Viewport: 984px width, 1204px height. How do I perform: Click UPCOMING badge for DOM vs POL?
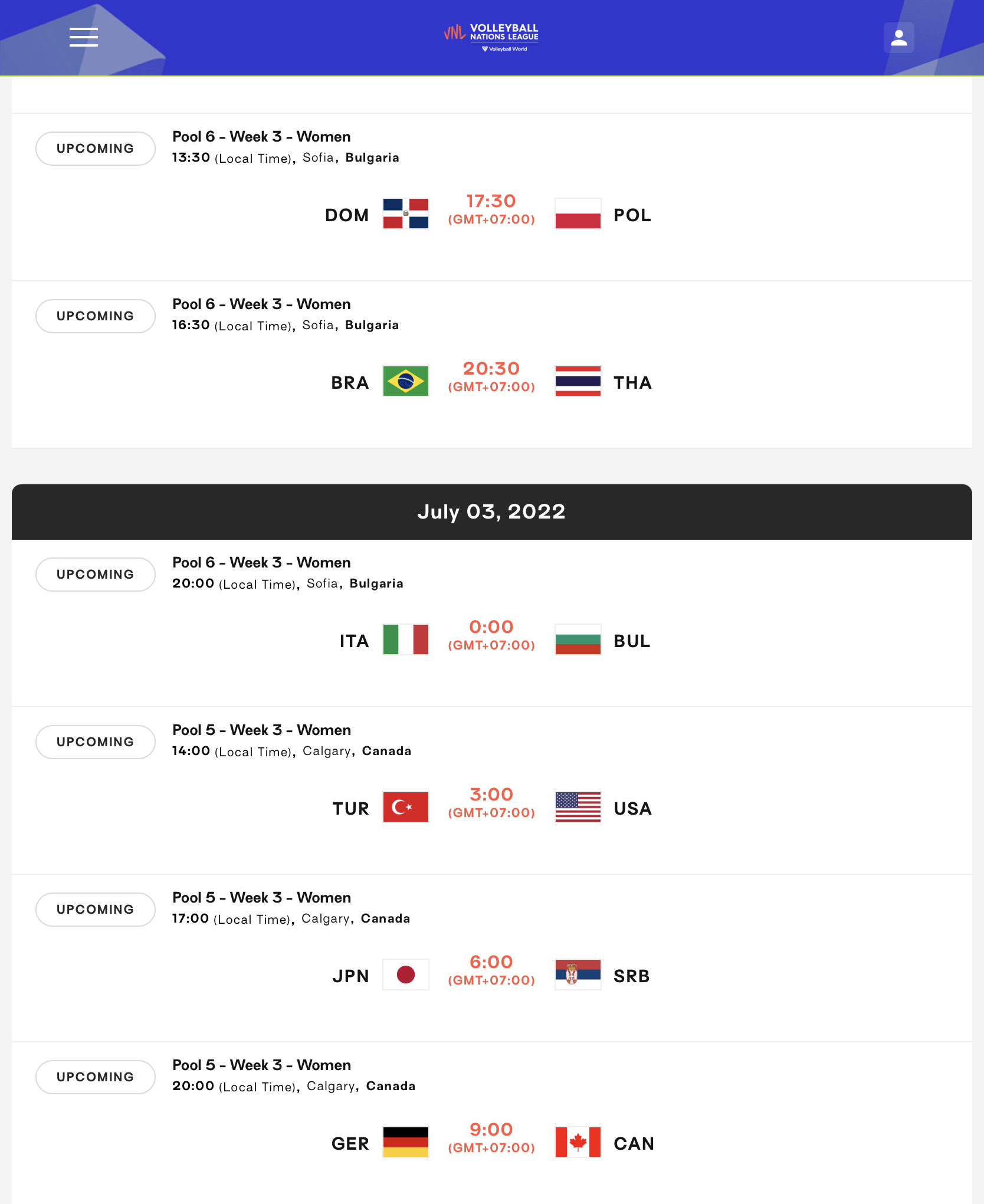96,149
